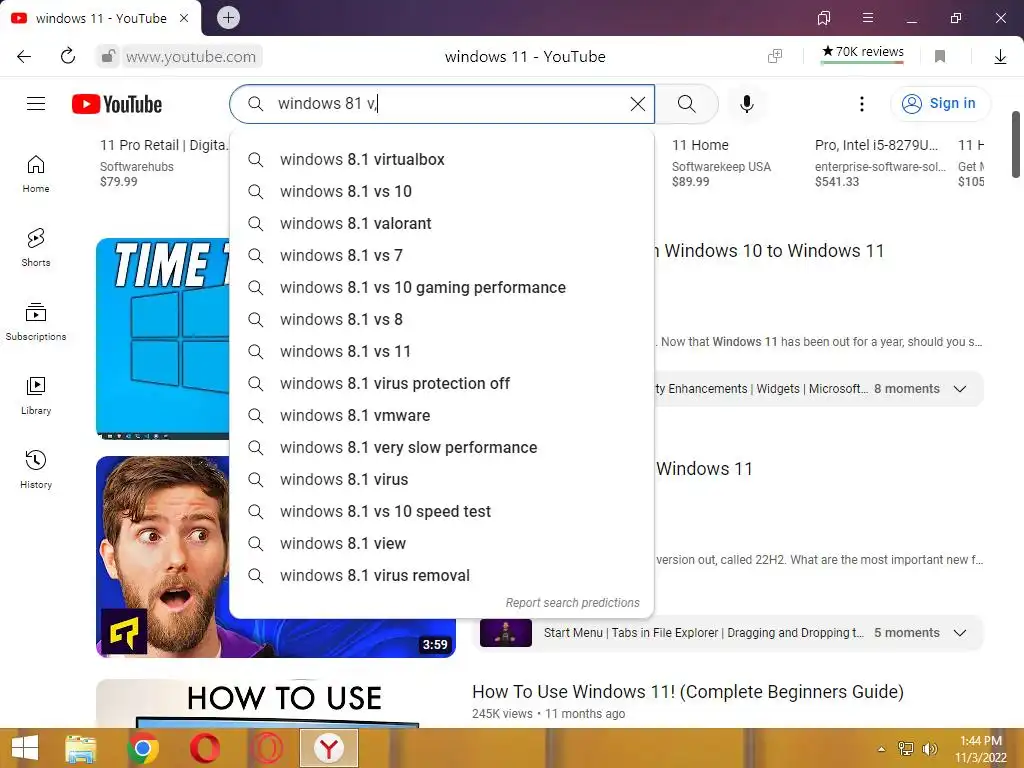Open Library in sidebar
This screenshot has height=768, width=1024.
point(36,396)
